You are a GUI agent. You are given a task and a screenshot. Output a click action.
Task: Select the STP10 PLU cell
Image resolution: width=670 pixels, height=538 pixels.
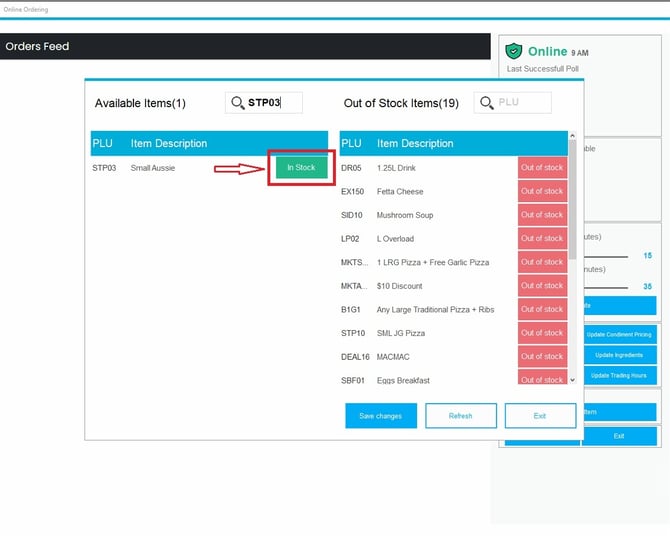(x=353, y=333)
